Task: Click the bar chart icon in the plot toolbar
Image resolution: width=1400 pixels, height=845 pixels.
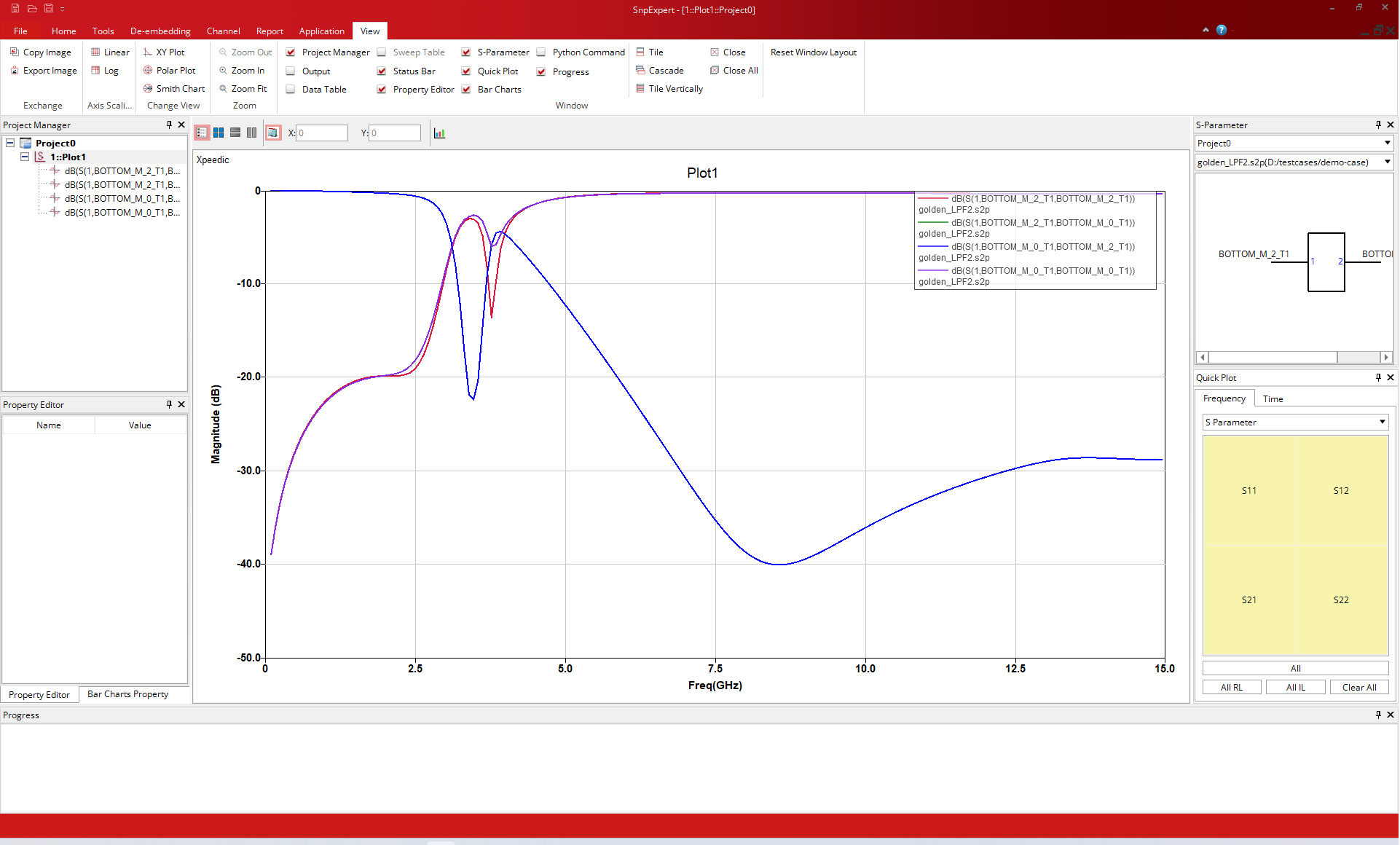Action: coord(439,133)
